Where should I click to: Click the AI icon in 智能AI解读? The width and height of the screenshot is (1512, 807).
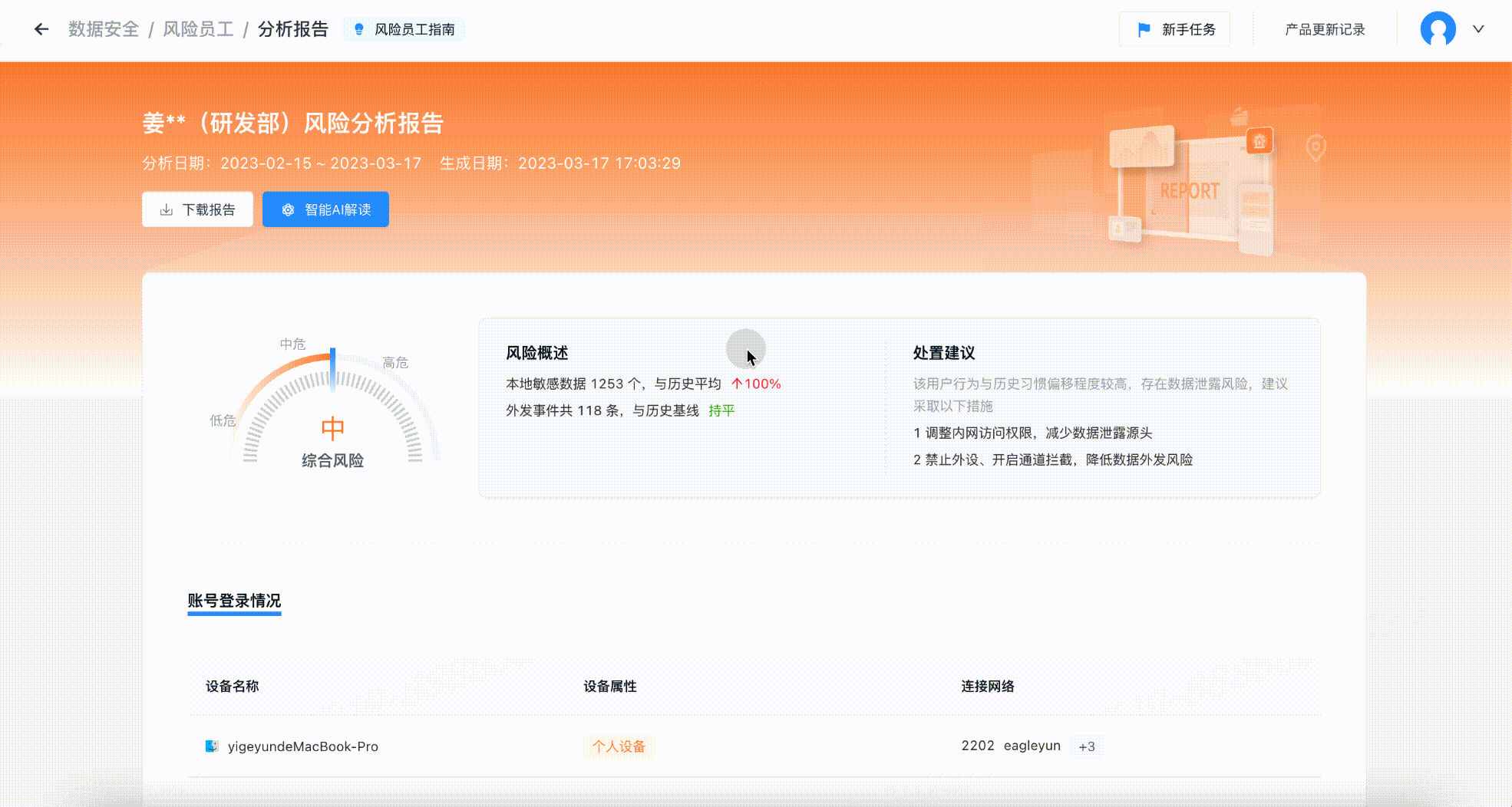[288, 209]
